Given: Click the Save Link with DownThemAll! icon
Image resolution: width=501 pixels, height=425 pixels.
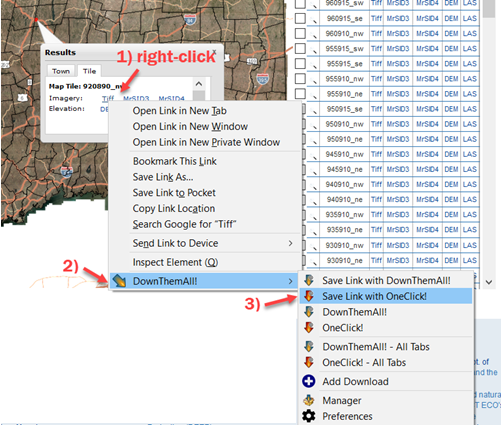Looking at the screenshot, I should pos(309,280).
